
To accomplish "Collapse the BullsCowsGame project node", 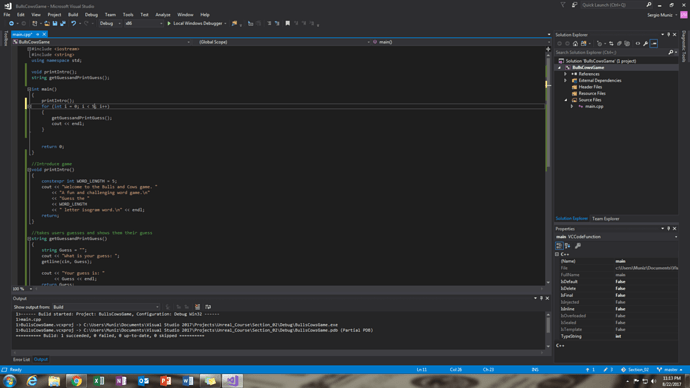I will pos(559,68).
